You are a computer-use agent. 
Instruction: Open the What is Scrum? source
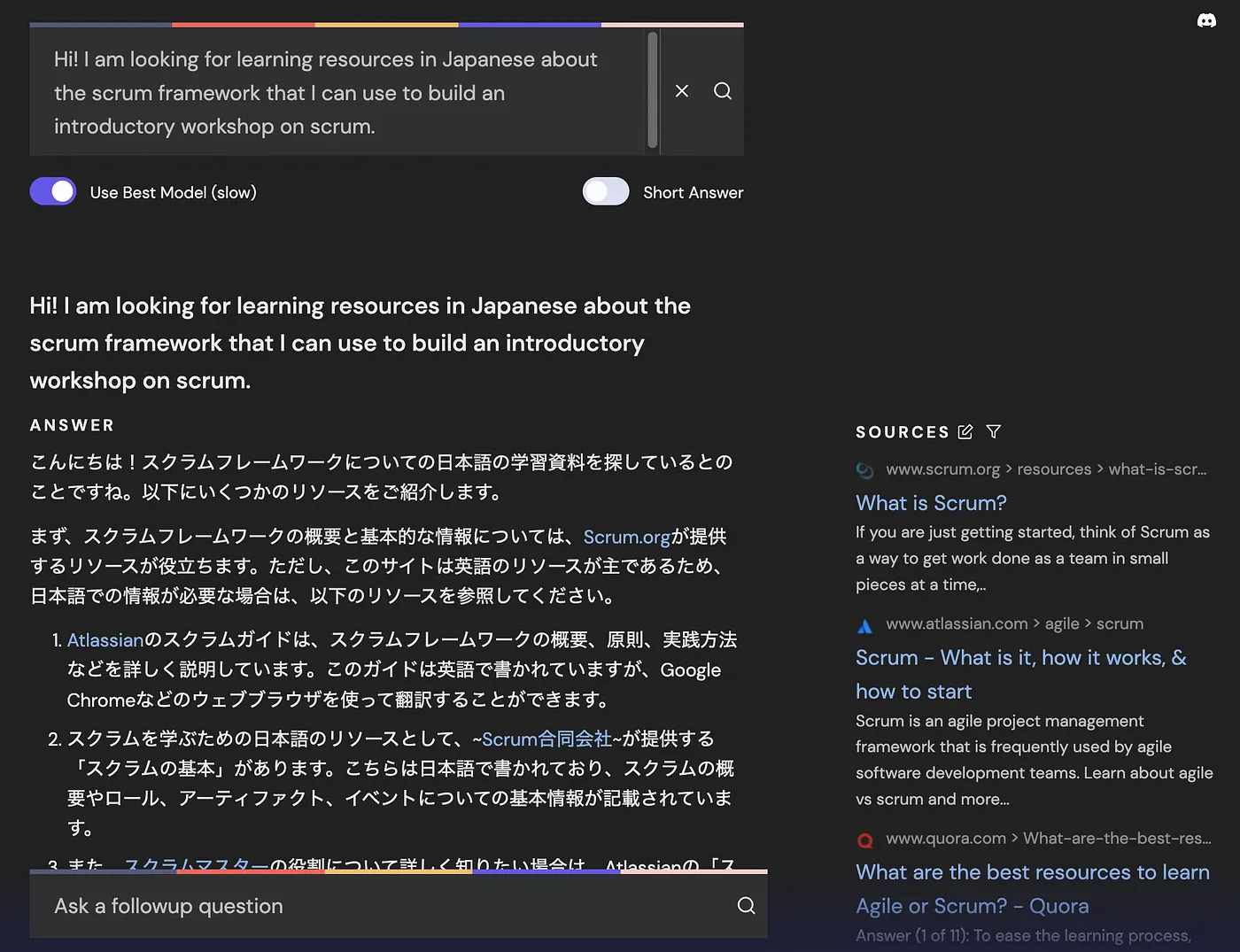coord(931,503)
